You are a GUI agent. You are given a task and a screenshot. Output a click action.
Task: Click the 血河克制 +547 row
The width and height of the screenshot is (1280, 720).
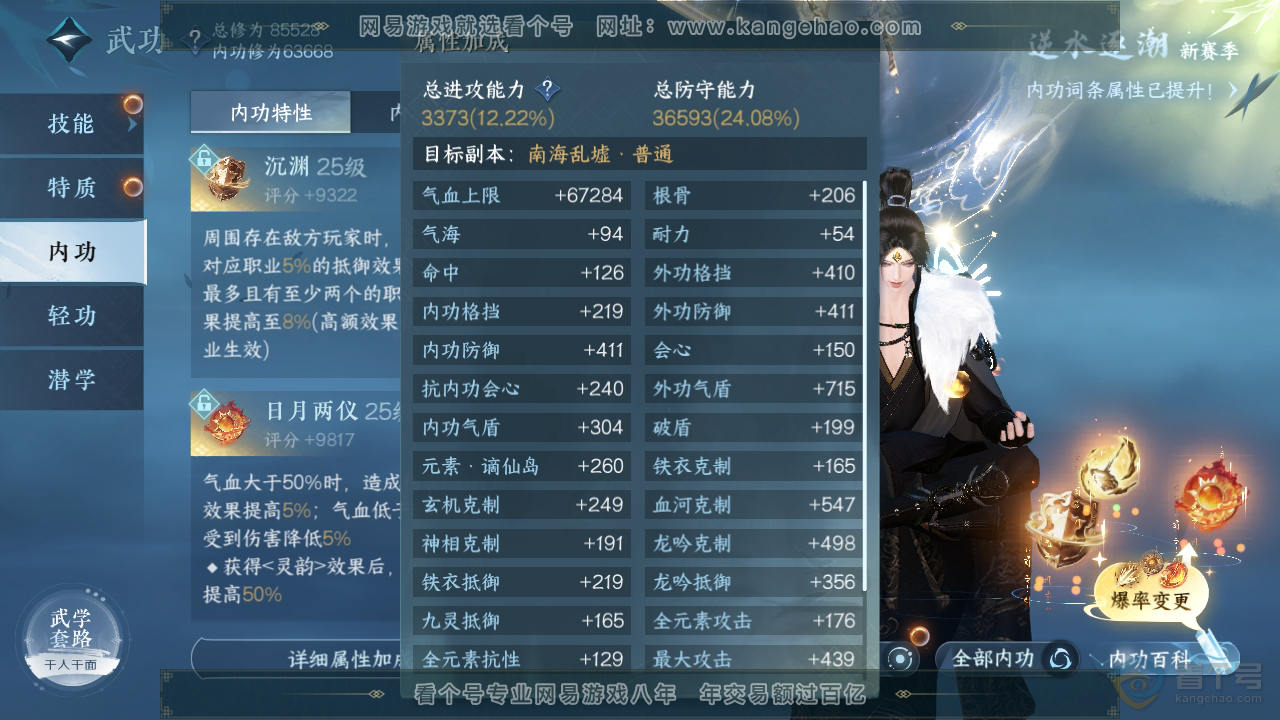point(753,504)
